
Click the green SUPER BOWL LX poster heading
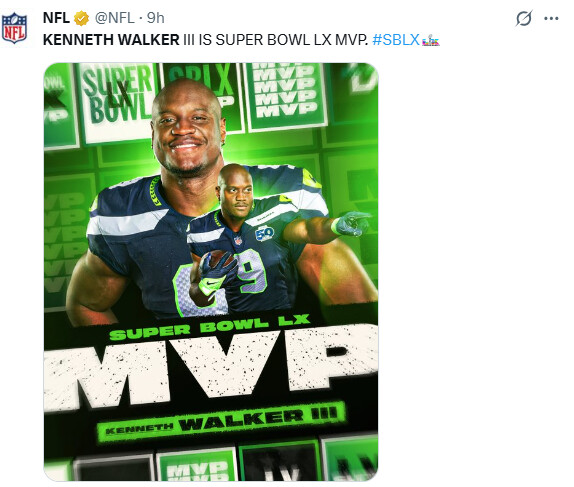pos(209,327)
